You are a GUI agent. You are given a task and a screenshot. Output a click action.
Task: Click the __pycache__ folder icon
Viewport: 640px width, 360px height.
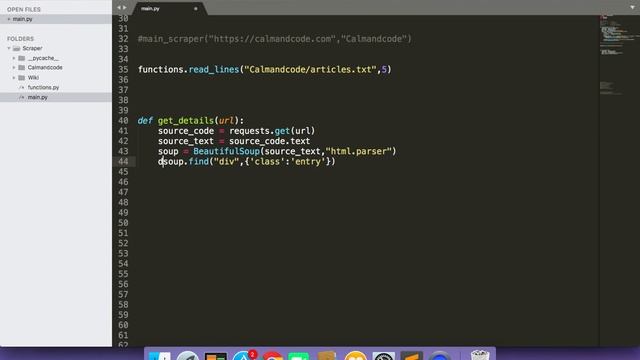(x=22, y=58)
